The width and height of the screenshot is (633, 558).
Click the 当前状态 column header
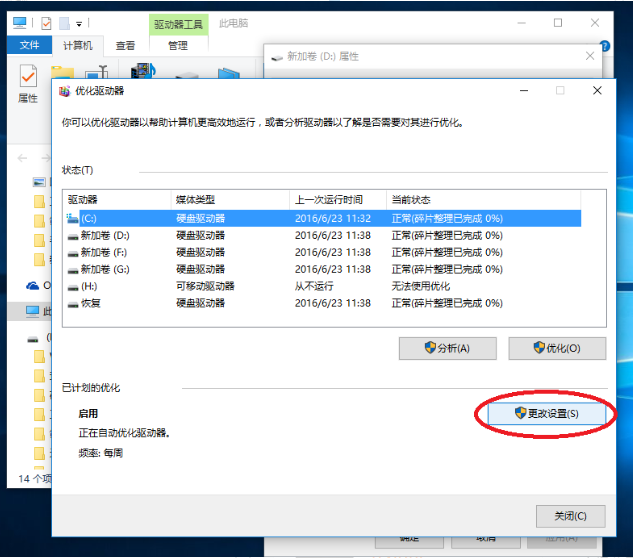point(484,199)
